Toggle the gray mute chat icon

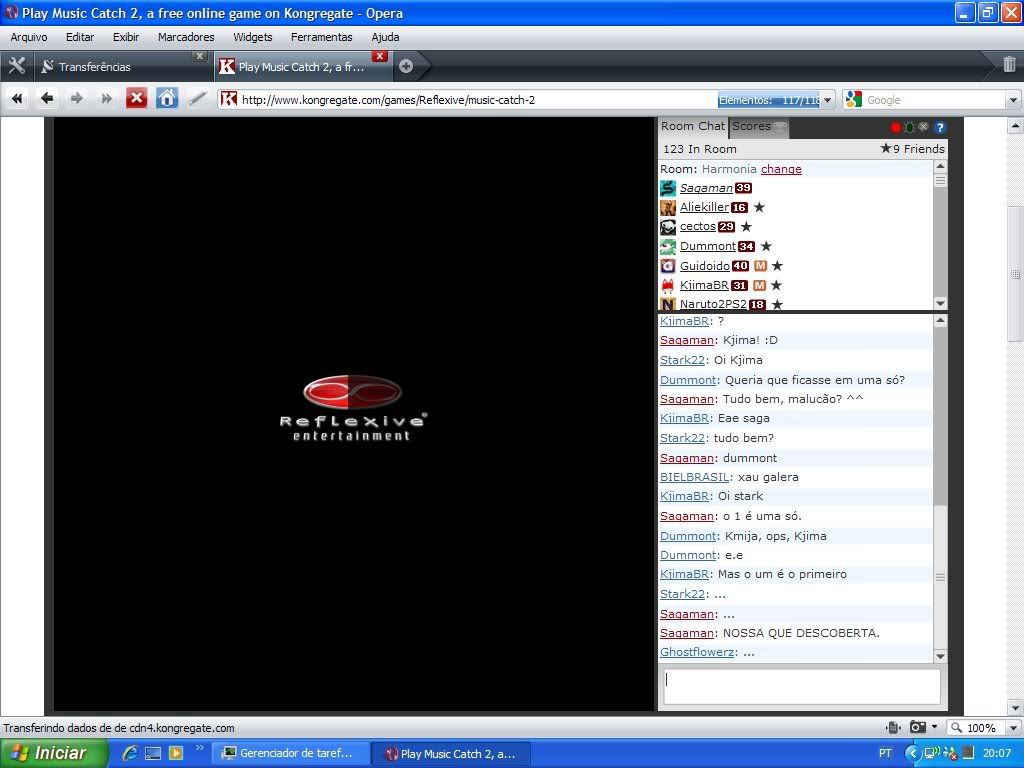point(924,127)
